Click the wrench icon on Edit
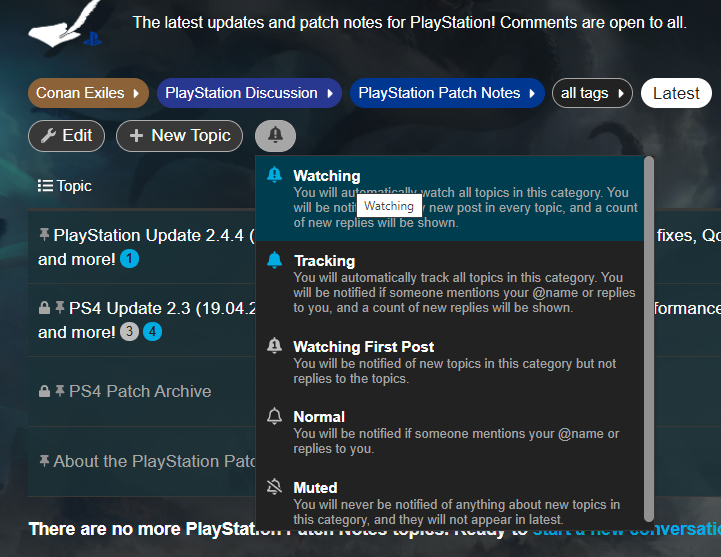The height and width of the screenshot is (557, 721). [48, 136]
